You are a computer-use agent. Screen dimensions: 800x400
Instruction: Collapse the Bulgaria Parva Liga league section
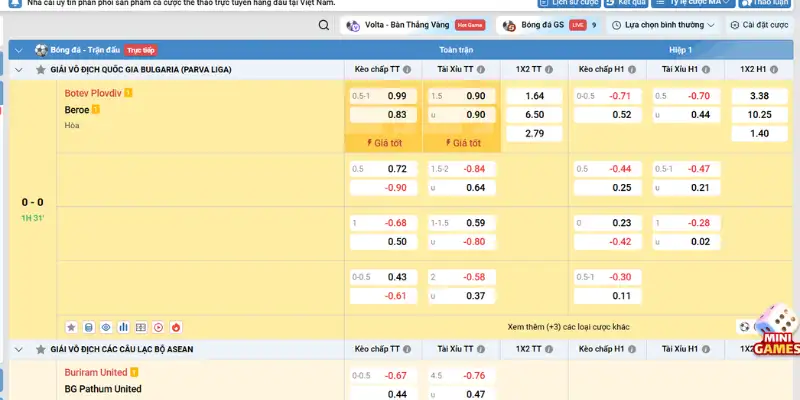pyautogui.click(x=19, y=70)
